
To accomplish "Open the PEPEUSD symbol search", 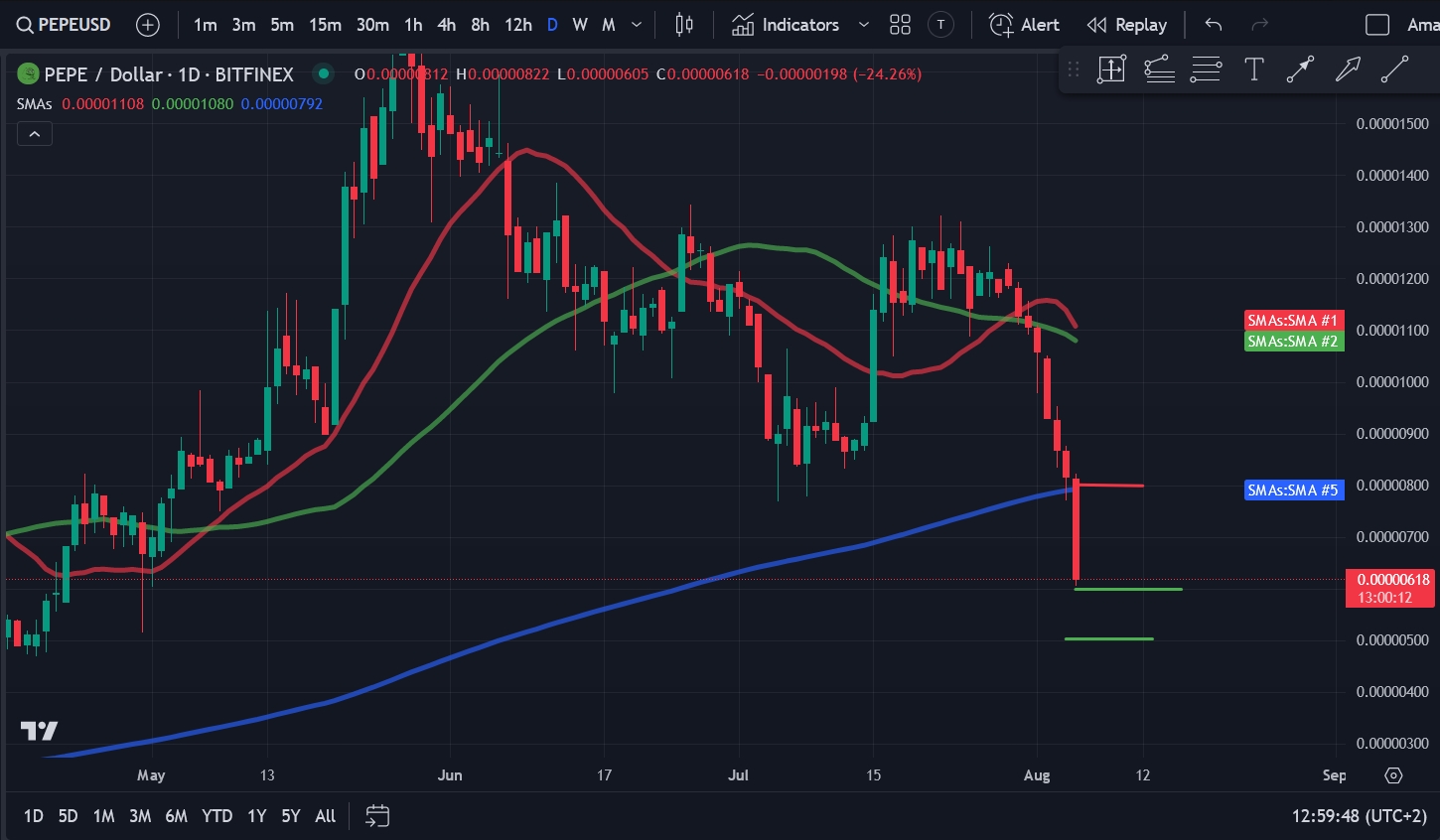I will coord(64,25).
